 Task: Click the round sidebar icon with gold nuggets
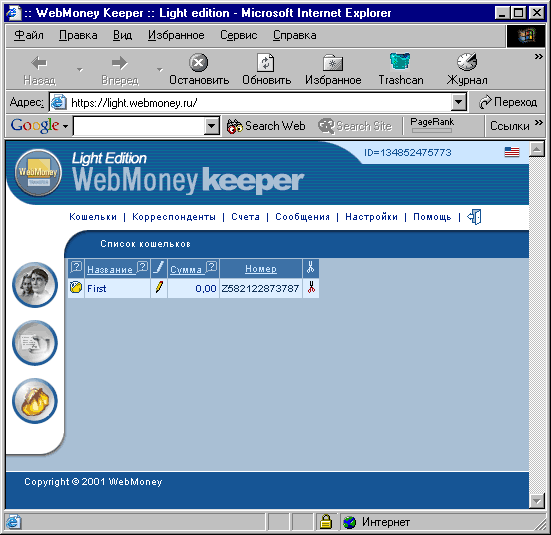34,401
